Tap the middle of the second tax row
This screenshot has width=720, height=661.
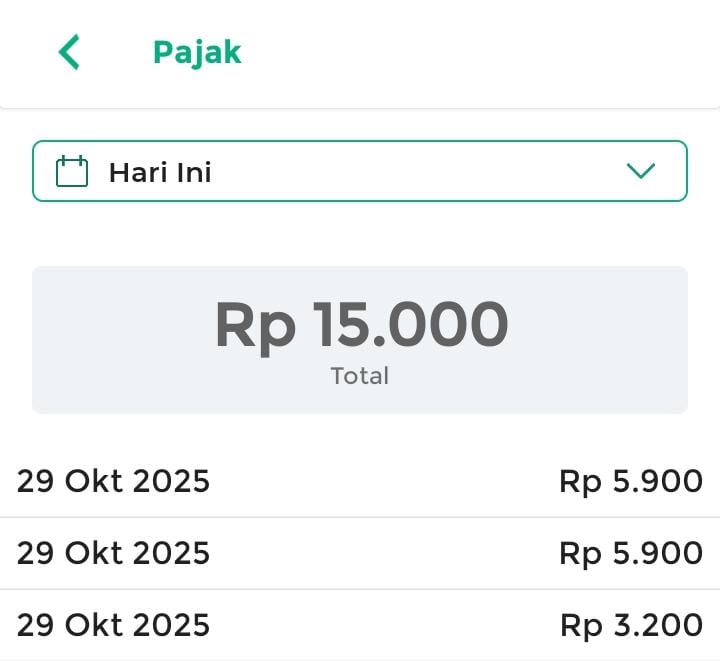380,553
